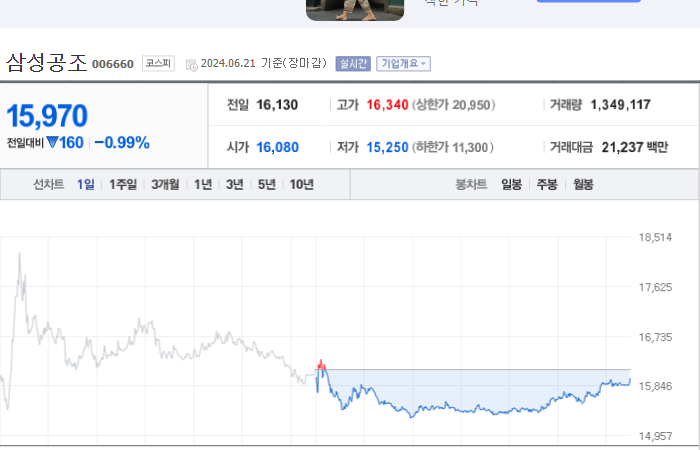View the 5년 line chart

point(267,184)
